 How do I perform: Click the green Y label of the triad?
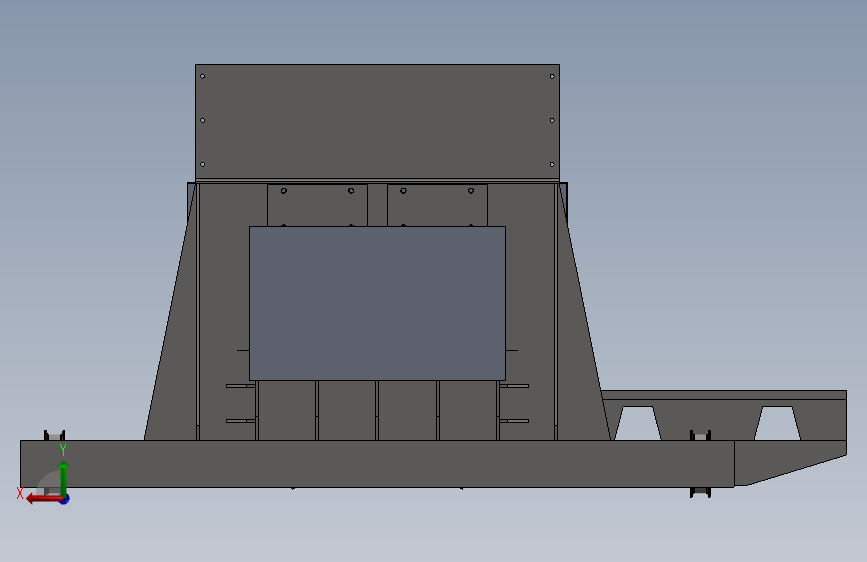63,450
